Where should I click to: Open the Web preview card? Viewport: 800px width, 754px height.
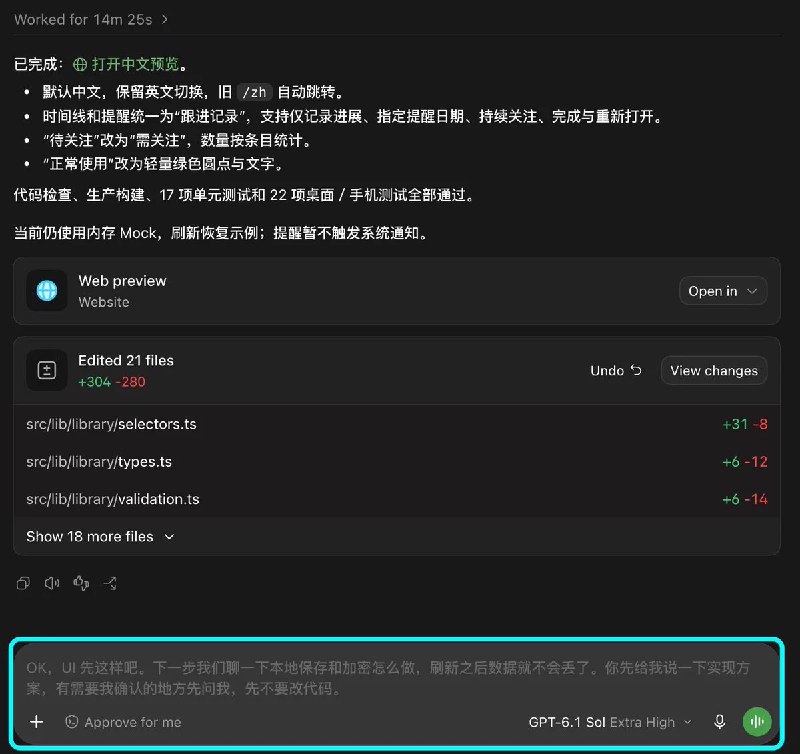coord(396,291)
